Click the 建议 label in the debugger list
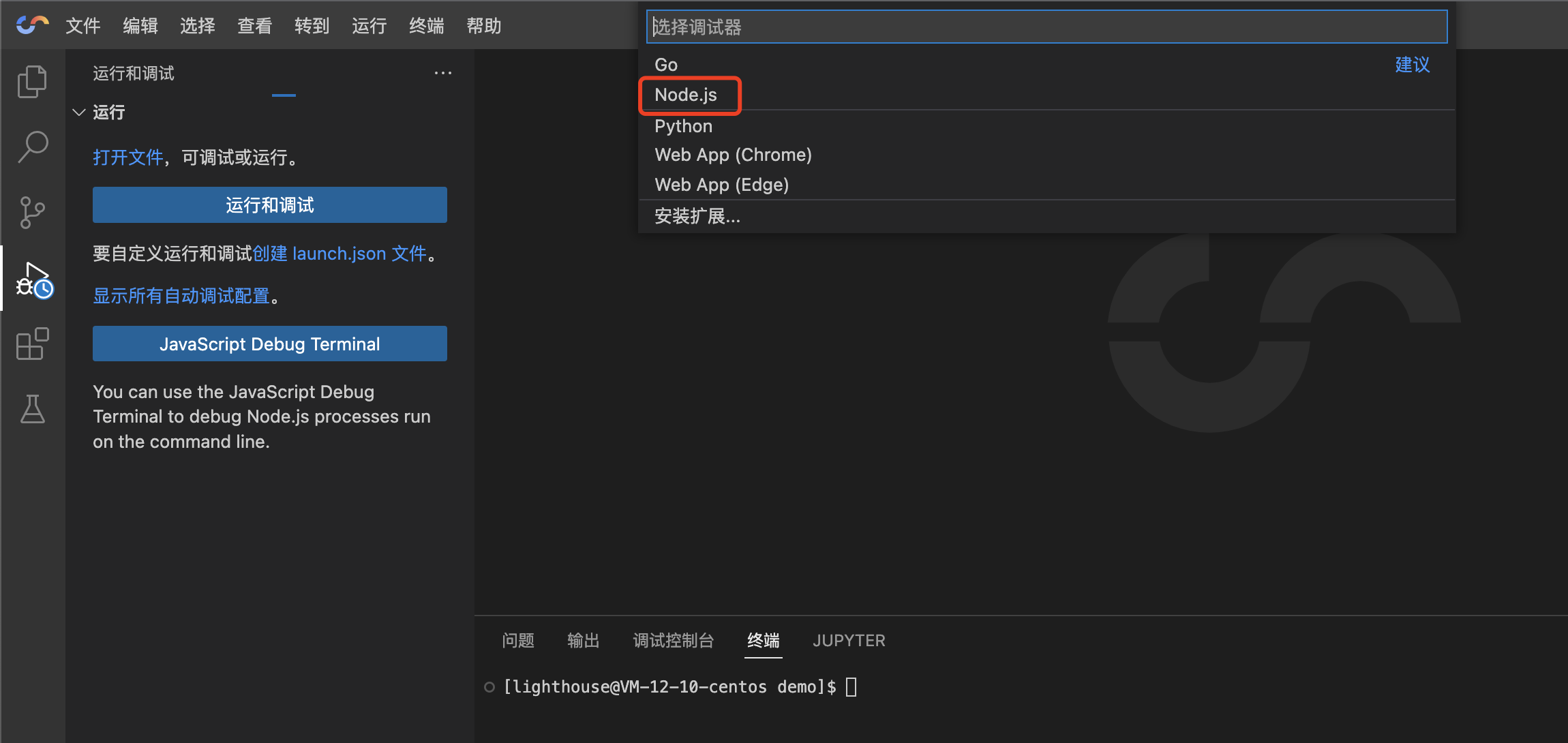Image resolution: width=1568 pixels, height=743 pixels. click(x=1413, y=65)
